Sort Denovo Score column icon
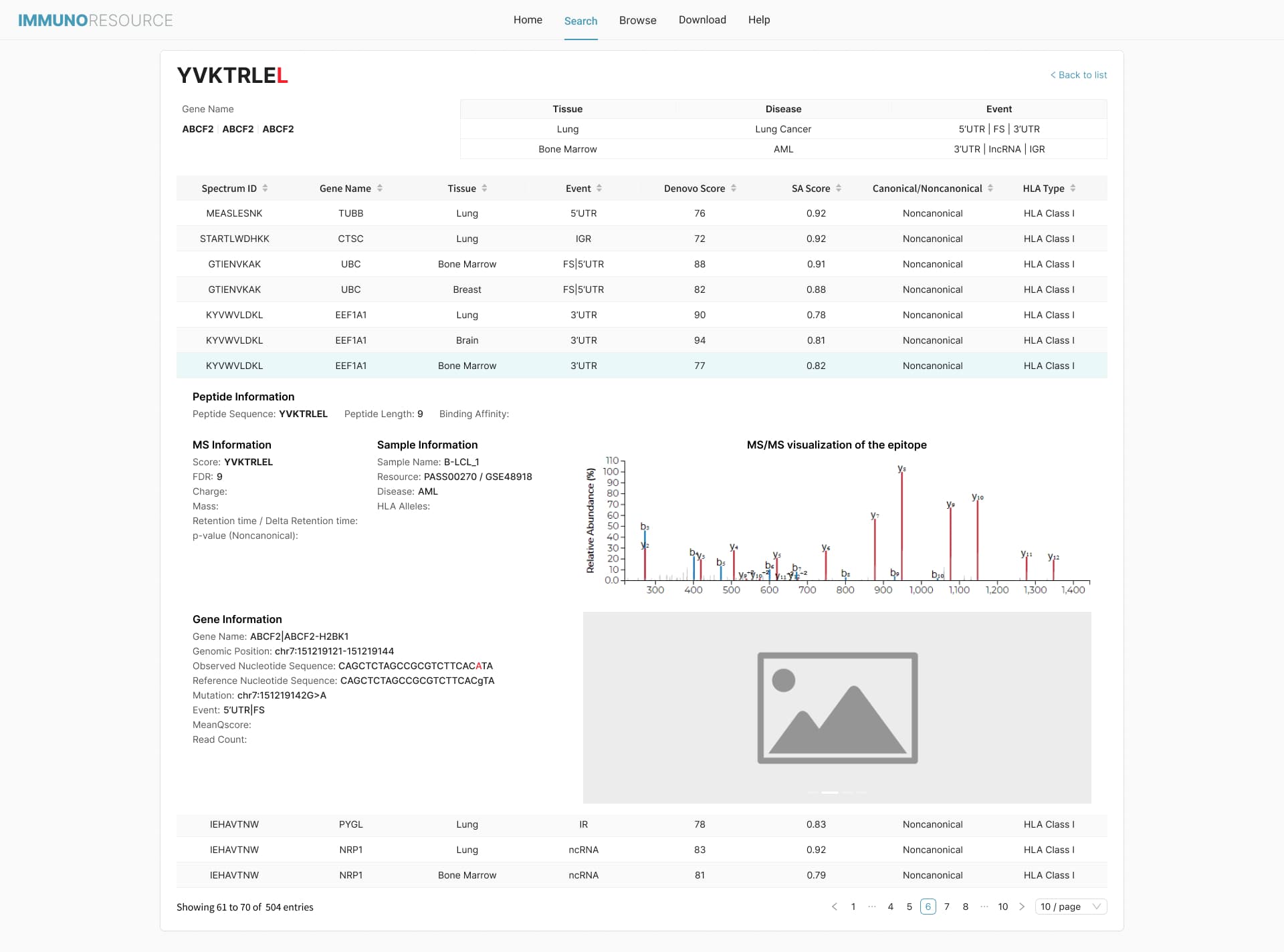The height and width of the screenshot is (952, 1284). [734, 189]
